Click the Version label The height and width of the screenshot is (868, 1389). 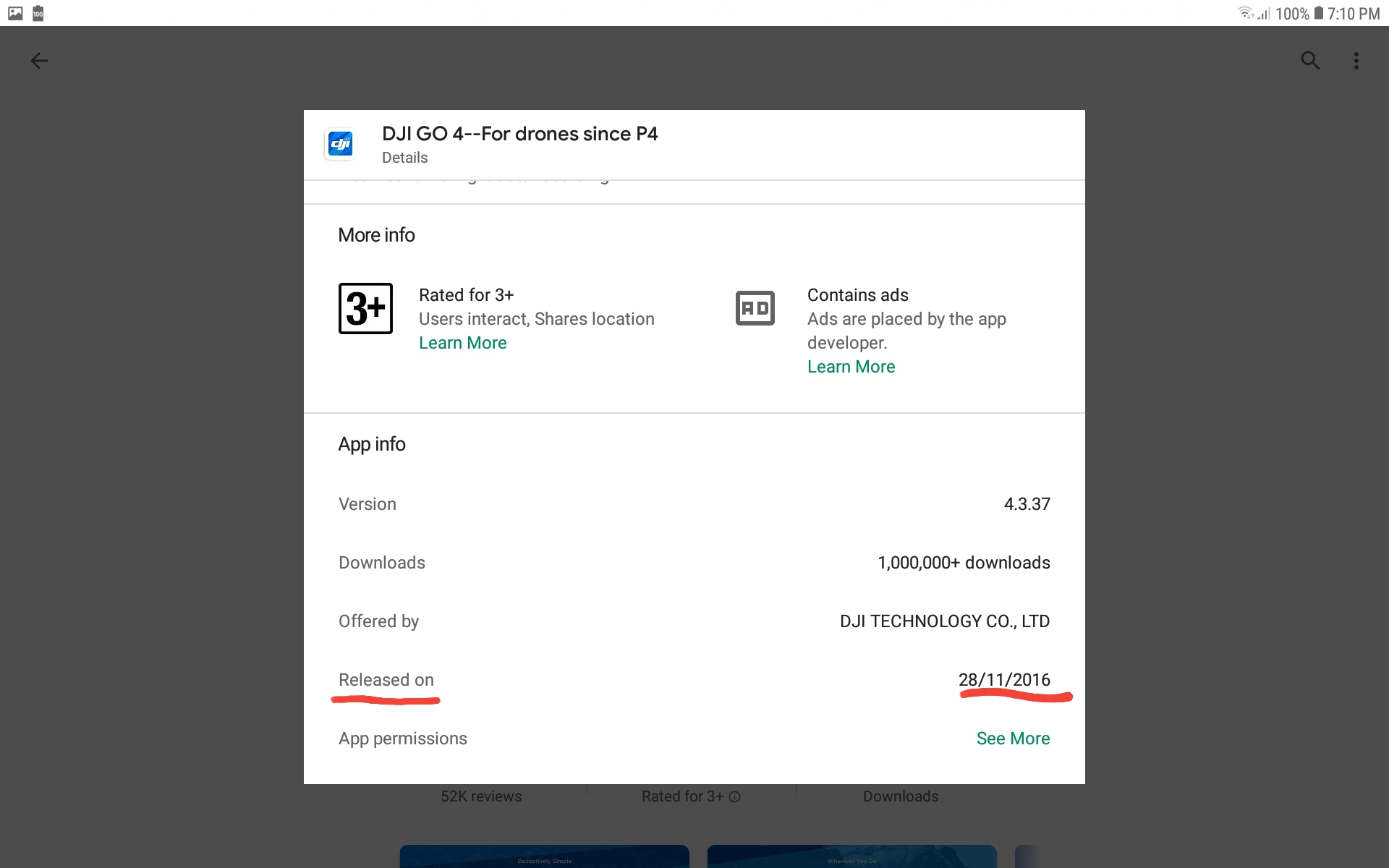368,504
